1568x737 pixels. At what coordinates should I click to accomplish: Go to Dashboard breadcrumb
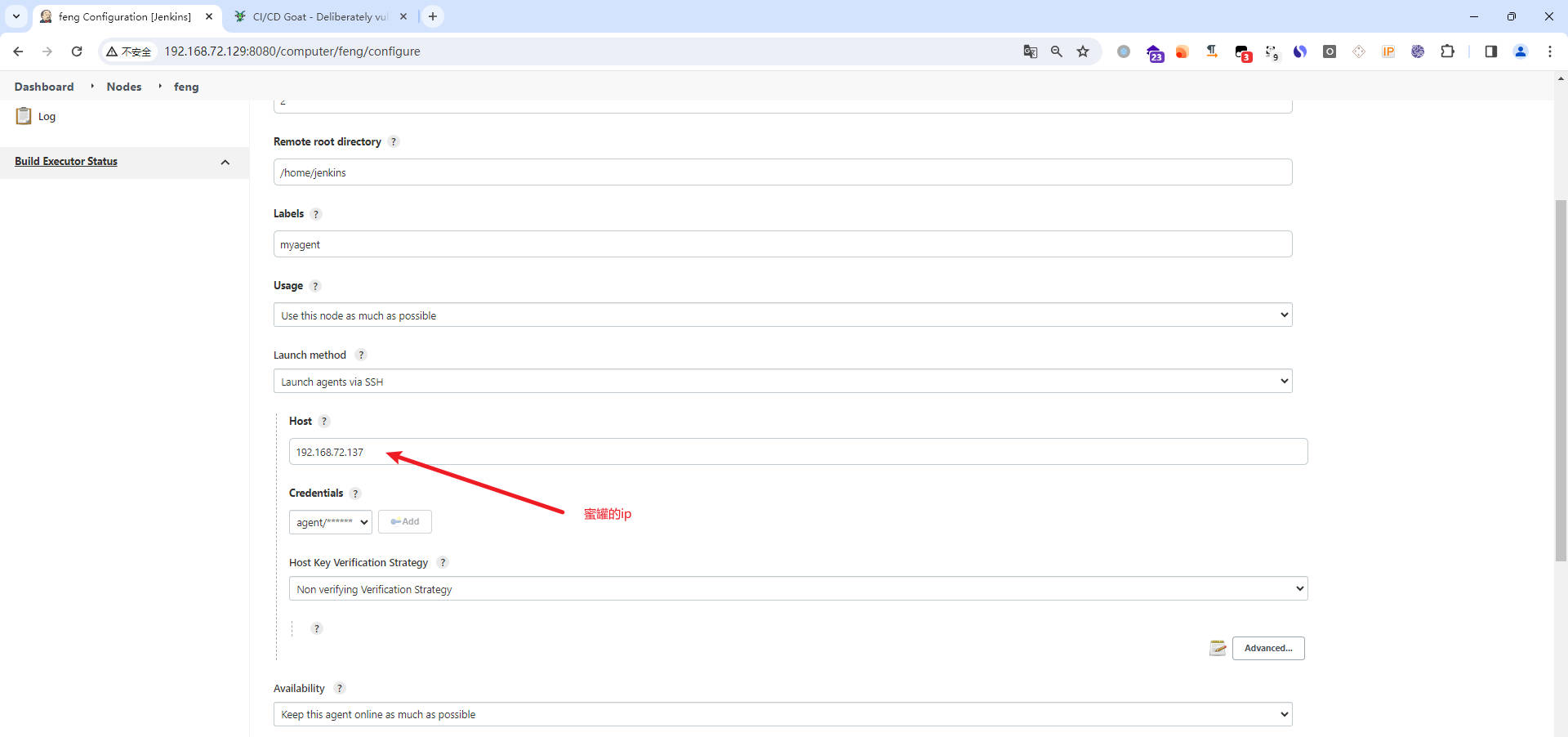[44, 87]
